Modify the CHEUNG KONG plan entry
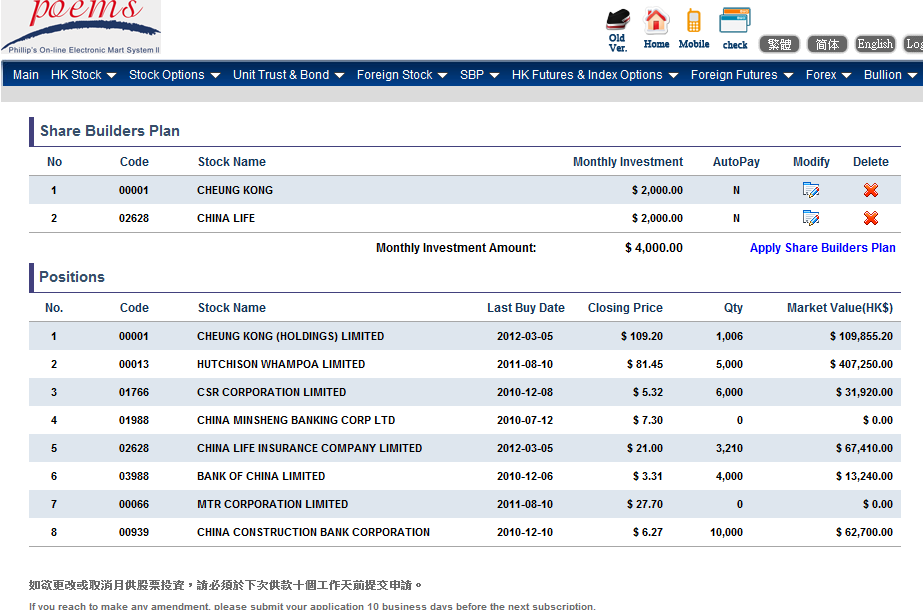Image resolution: width=923 pixels, height=615 pixels. coord(811,190)
